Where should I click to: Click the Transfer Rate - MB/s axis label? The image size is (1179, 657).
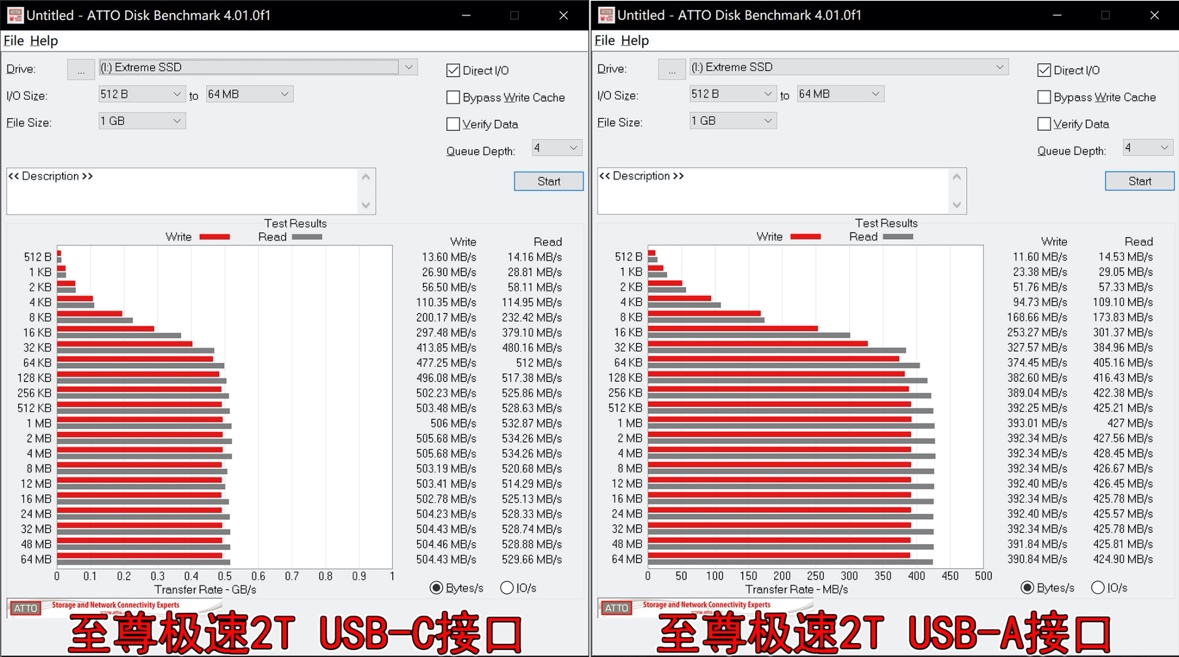[796, 590]
